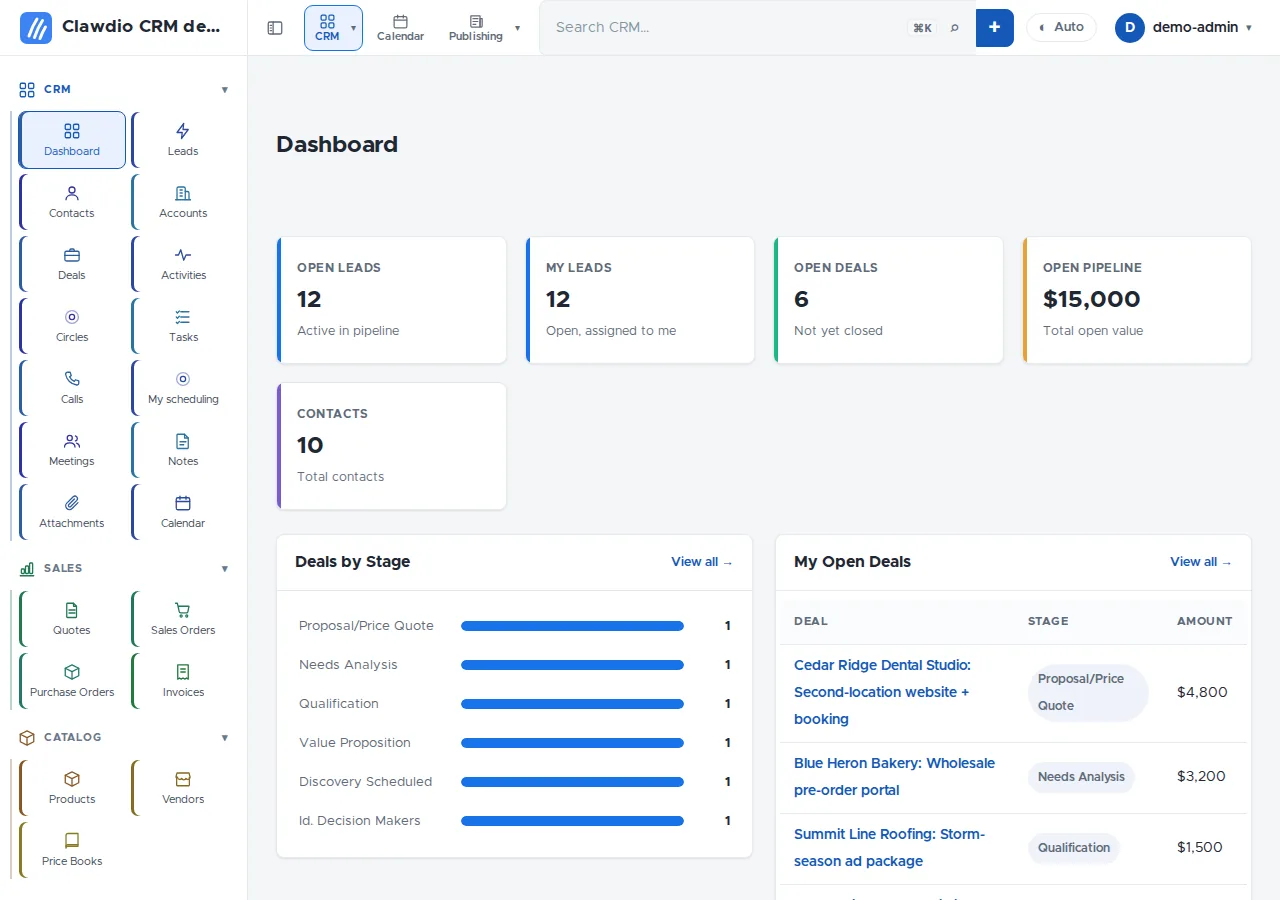Click the search magnifier icon
Screen dimensions: 1280x900
click(x=954, y=28)
